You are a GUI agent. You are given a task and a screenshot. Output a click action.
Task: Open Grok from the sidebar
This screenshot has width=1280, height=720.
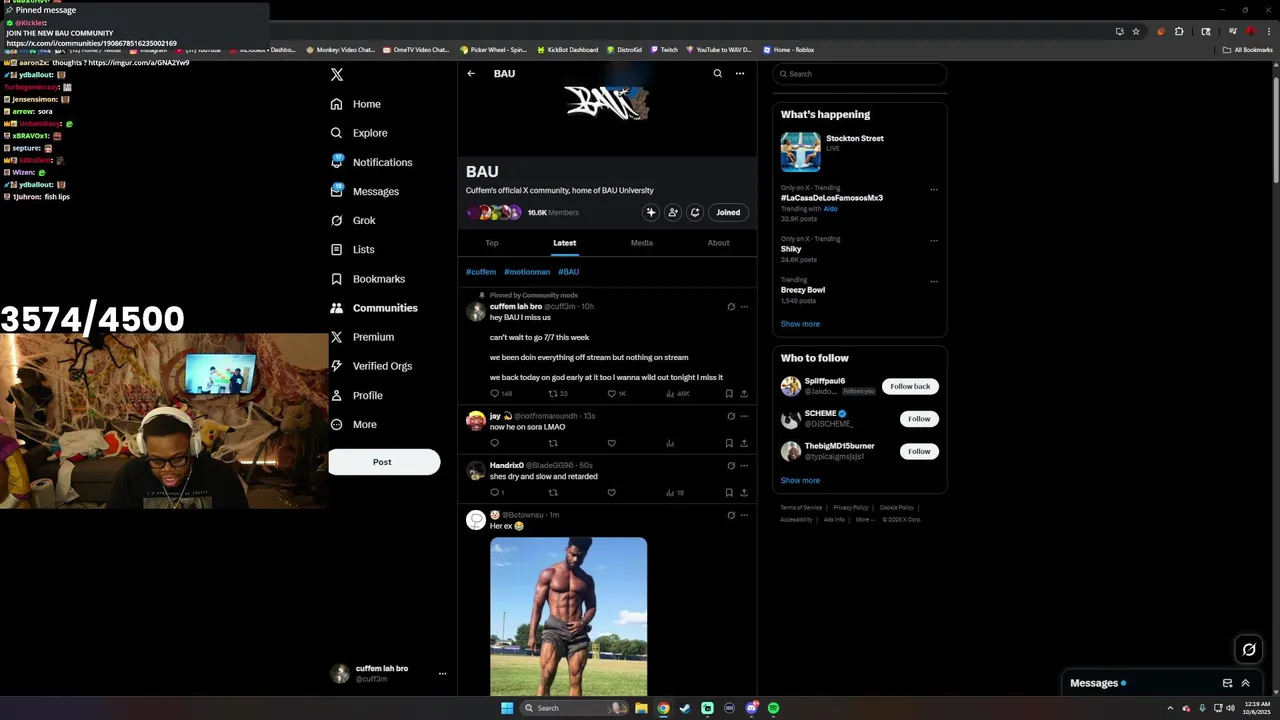click(x=353, y=220)
